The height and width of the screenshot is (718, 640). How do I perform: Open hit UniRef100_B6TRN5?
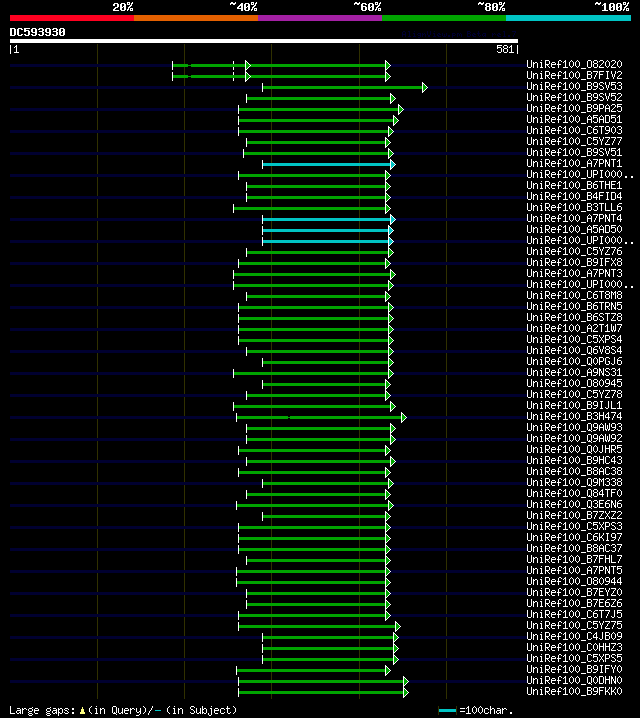[x=574, y=306]
